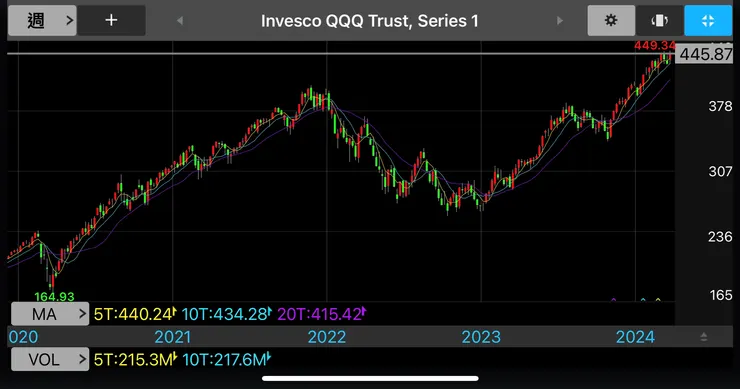The image size is (740, 389).
Task: Tap the 2022 year label on timeline
Action: (x=327, y=337)
